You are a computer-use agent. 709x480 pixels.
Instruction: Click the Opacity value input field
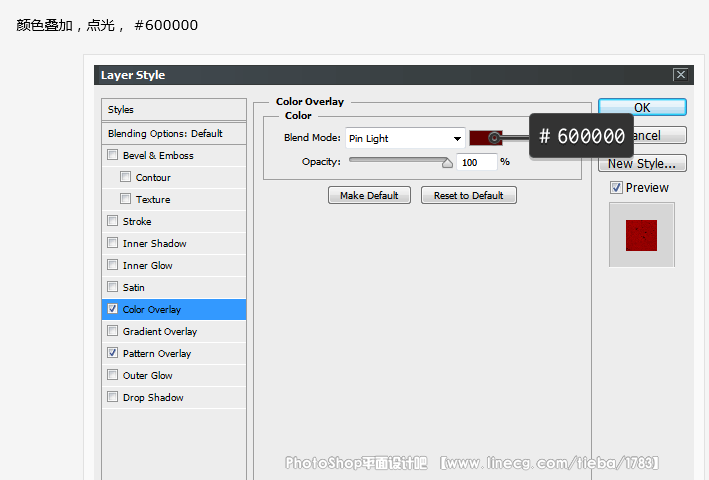coord(477,162)
